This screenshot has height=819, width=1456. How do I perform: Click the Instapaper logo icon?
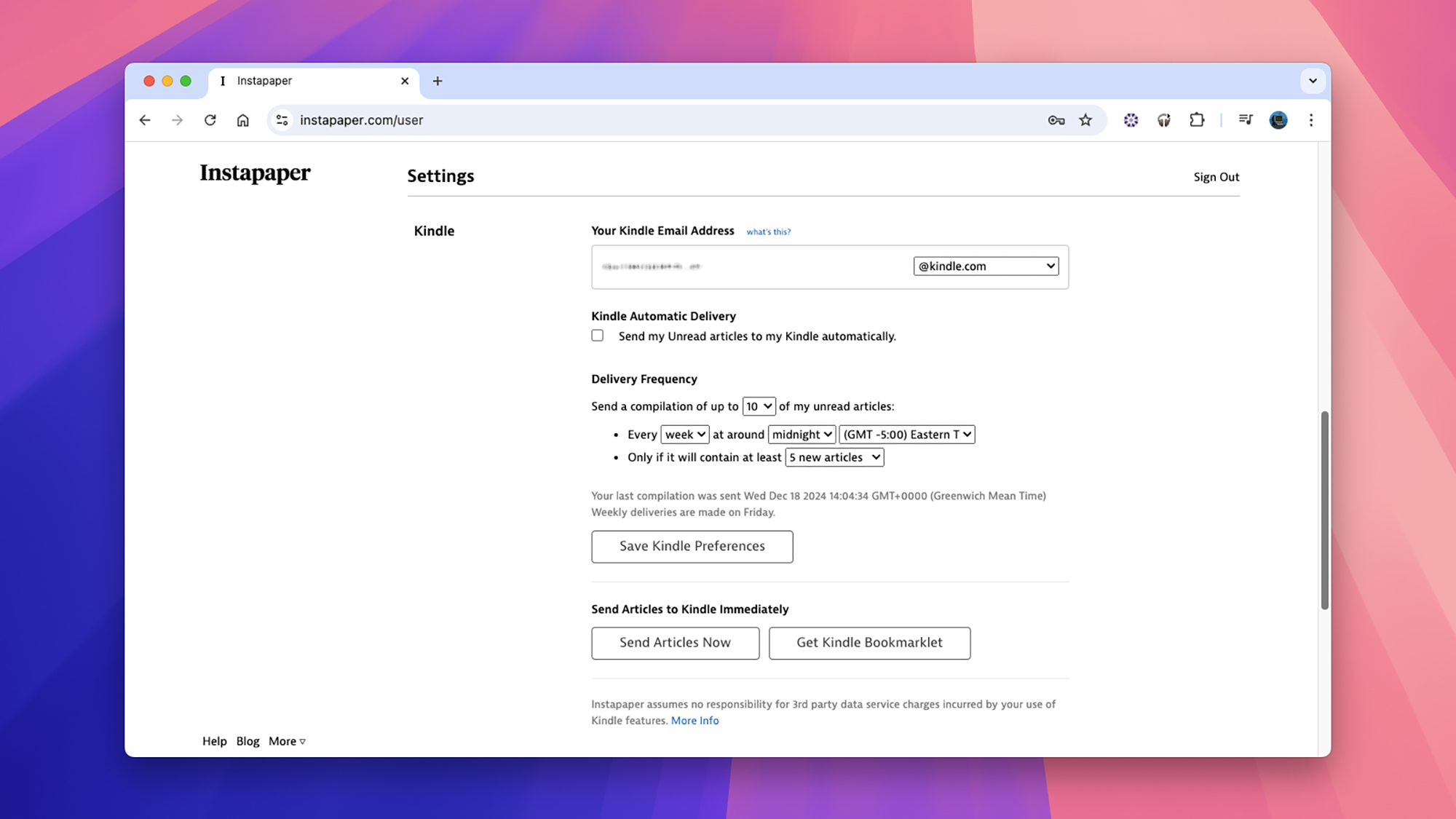click(255, 173)
